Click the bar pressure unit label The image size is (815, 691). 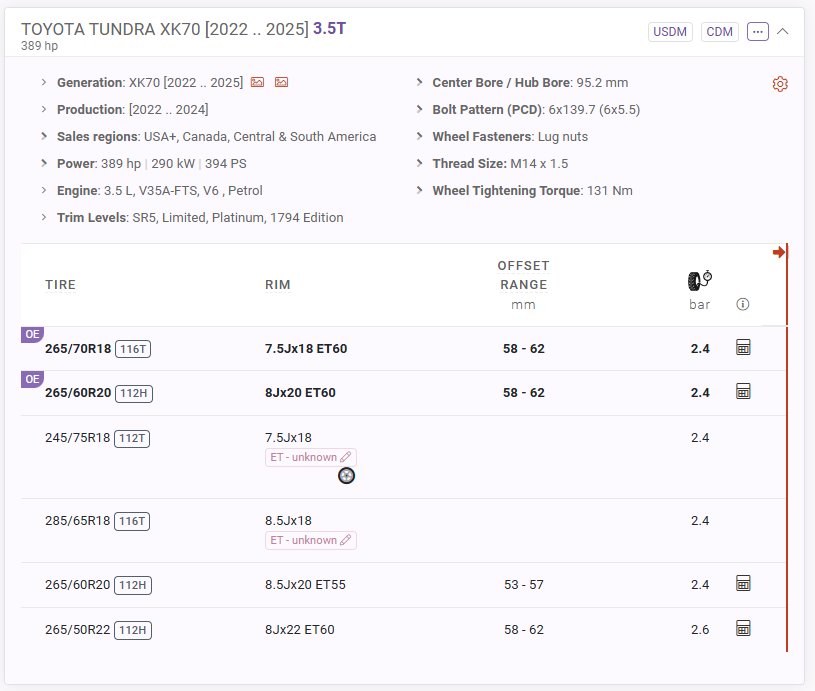(x=700, y=305)
